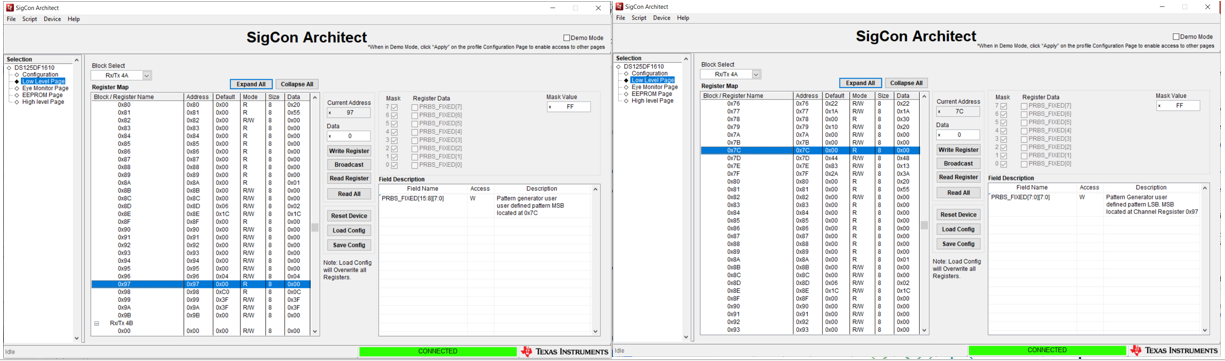Toggle PRBS_FIXED[4] data checkbox in right window
This screenshot has width=1225, height=361.
[1025, 131]
